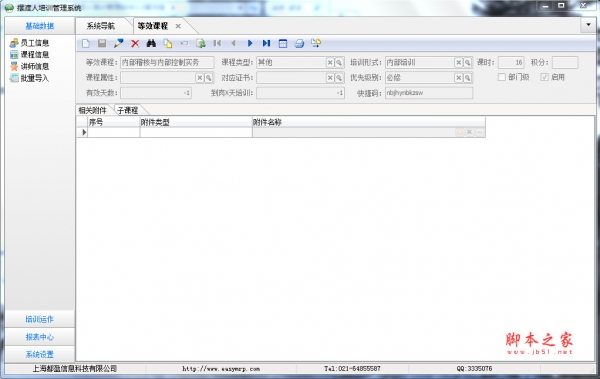Viewport: 600px width, 379px height.
Task: Click 上海都盈信息科技有限公司 in status bar
Action: click(74, 369)
